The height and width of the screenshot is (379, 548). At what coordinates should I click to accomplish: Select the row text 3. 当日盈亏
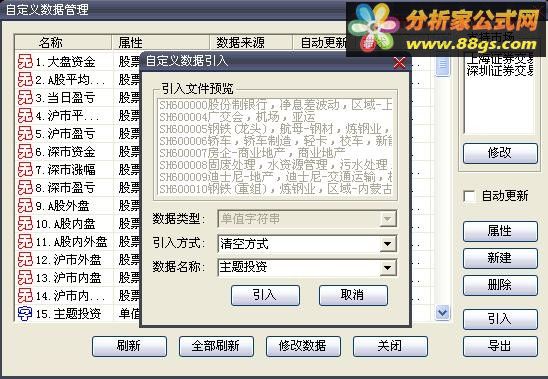coord(65,98)
